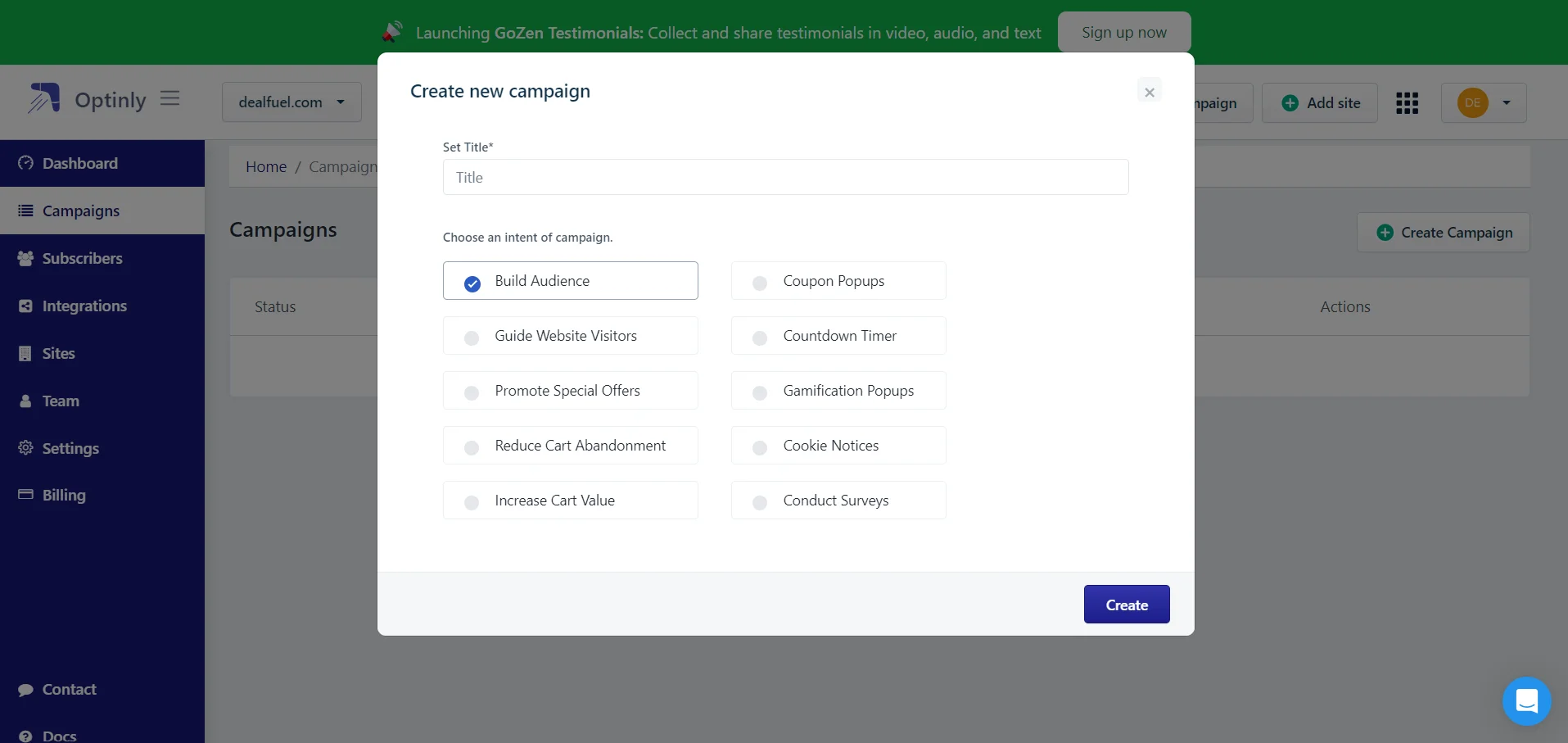Viewport: 1568px width, 743px height.
Task: Open Billing using the card icon
Action: (25, 495)
